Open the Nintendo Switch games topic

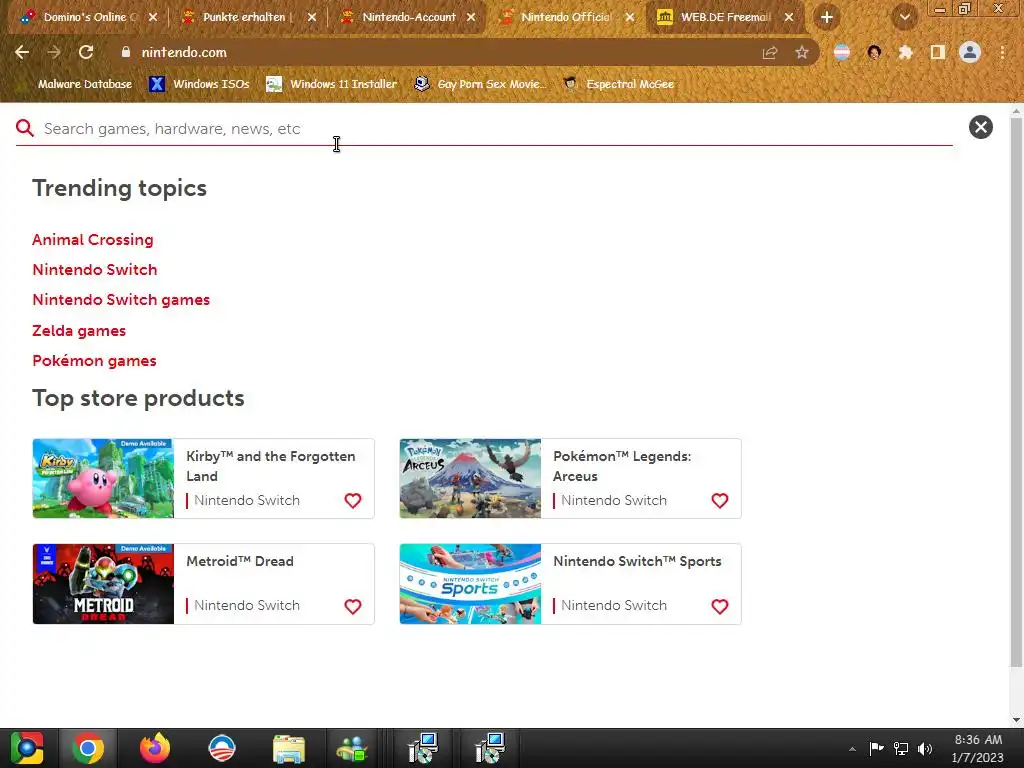pyautogui.click(x=121, y=300)
